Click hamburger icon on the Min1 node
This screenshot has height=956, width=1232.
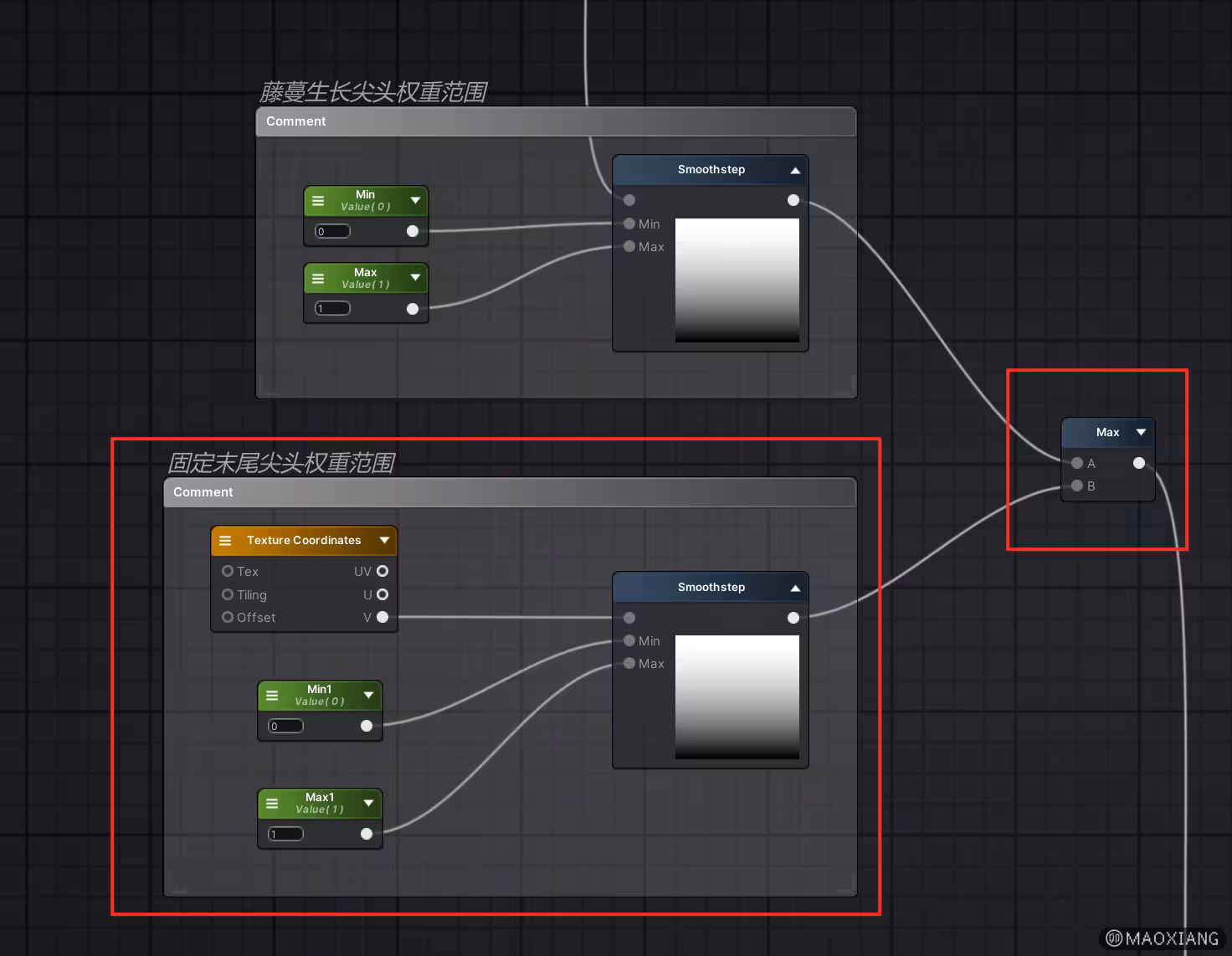coord(272,696)
